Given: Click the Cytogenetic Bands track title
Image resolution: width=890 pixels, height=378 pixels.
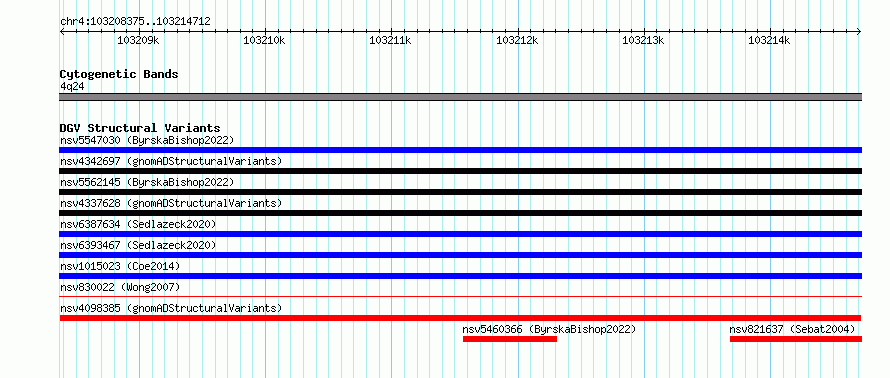Looking at the screenshot, I should [x=119, y=74].
